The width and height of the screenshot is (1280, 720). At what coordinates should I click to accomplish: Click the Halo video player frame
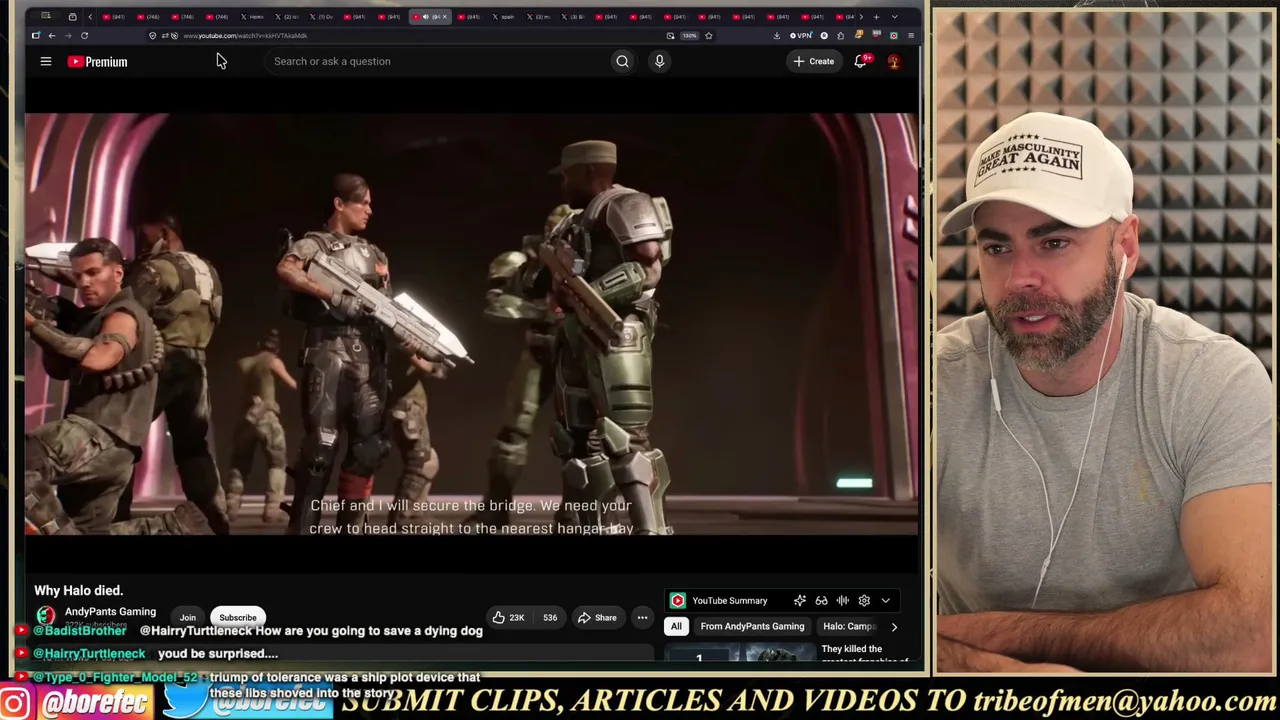pos(471,324)
